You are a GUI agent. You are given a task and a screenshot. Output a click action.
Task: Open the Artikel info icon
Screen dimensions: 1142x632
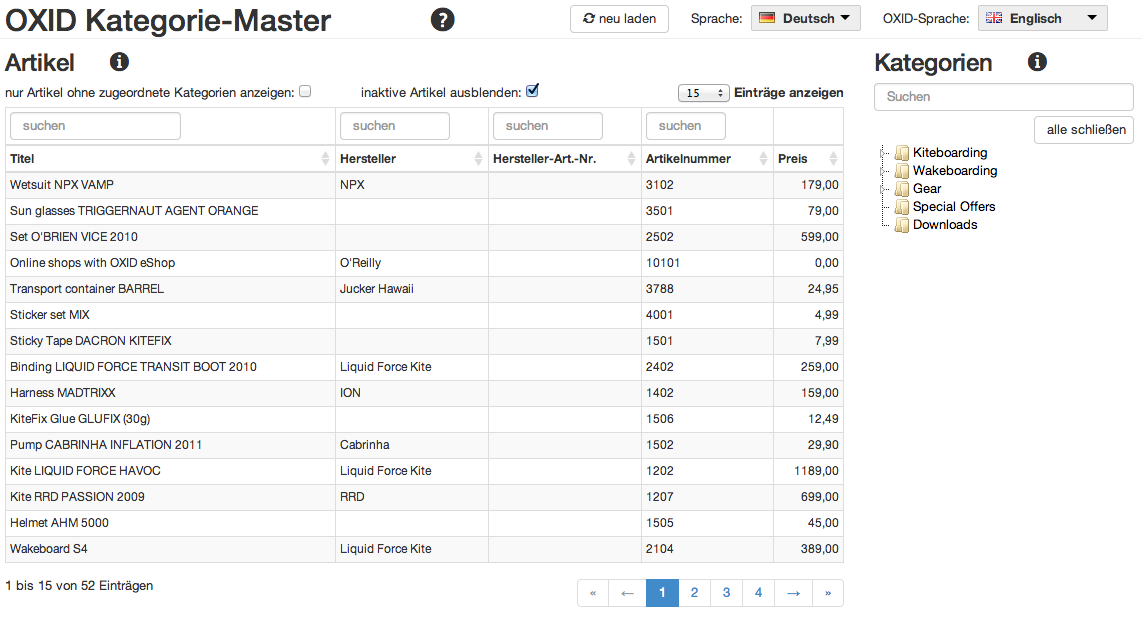(x=119, y=63)
